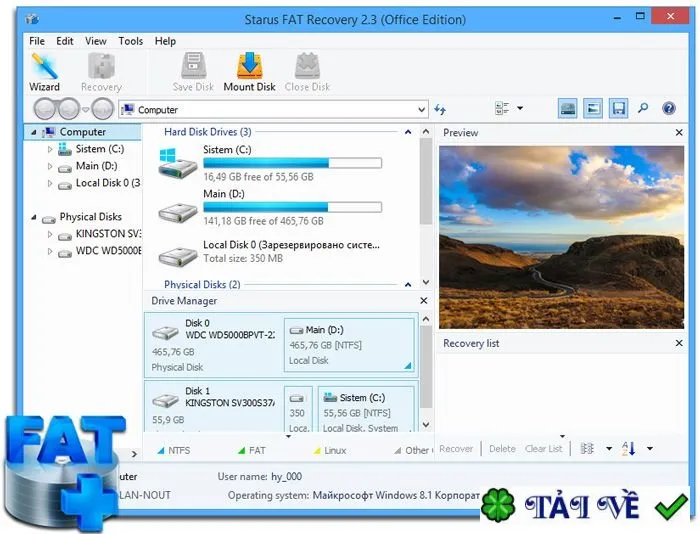The image size is (700, 534).
Task: Select Disk 1 KINGSTON in Drive Manager
Action: (213, 407)
